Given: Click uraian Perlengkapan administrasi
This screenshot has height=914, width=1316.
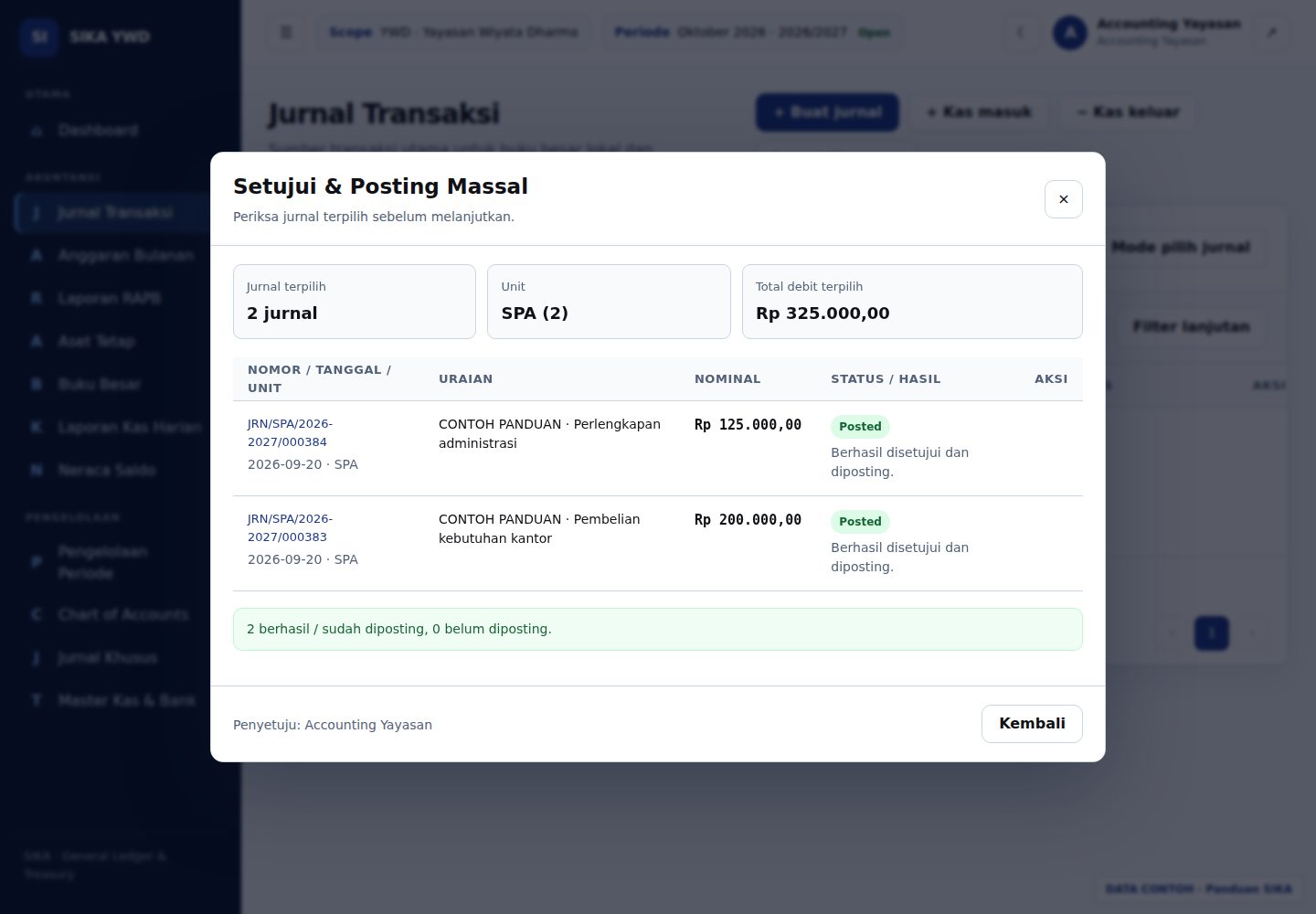Looking at the screenshot, I should point(549,434).
